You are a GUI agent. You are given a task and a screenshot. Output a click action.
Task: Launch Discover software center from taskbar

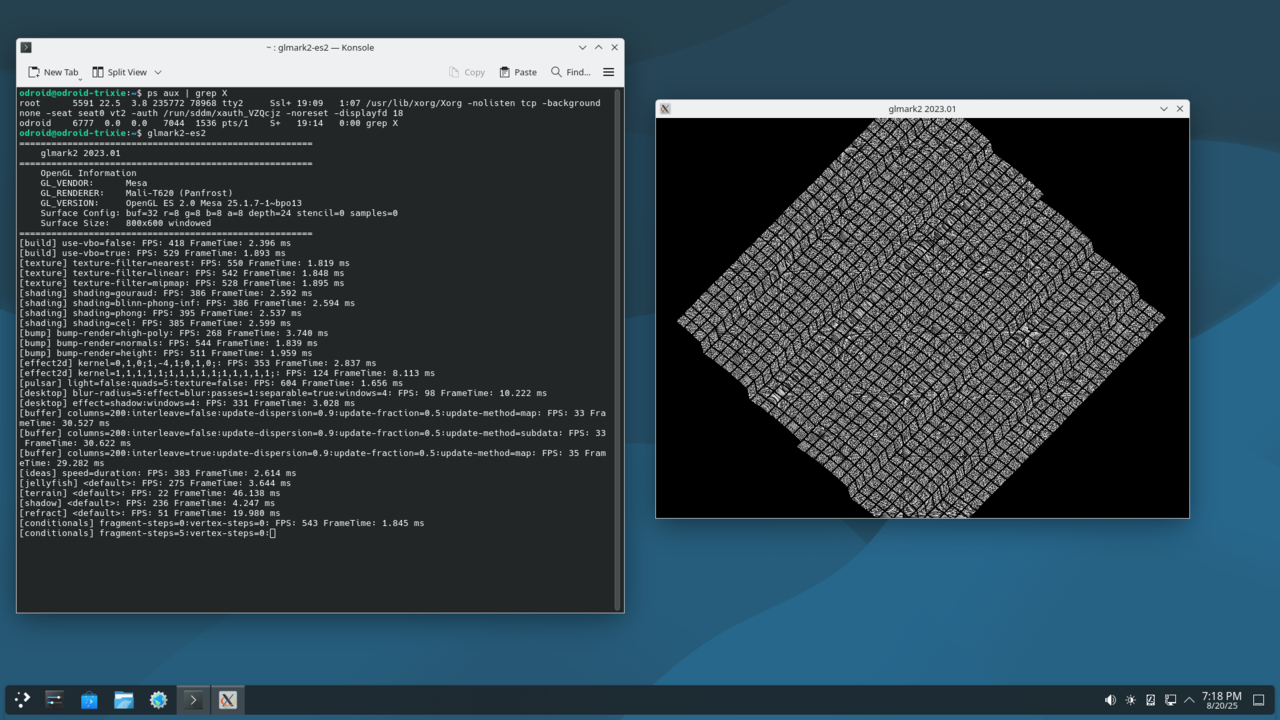pyautogui.click(x=89, y=700)
